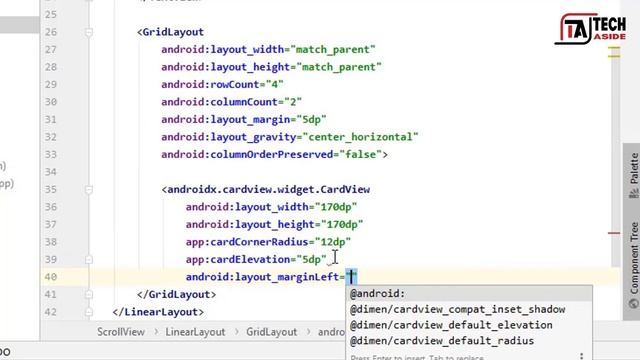This screenshot has width=640, height=360.
Task: Click the cardCornerRadius "12dp" value
Action: [x=333, y=242]
